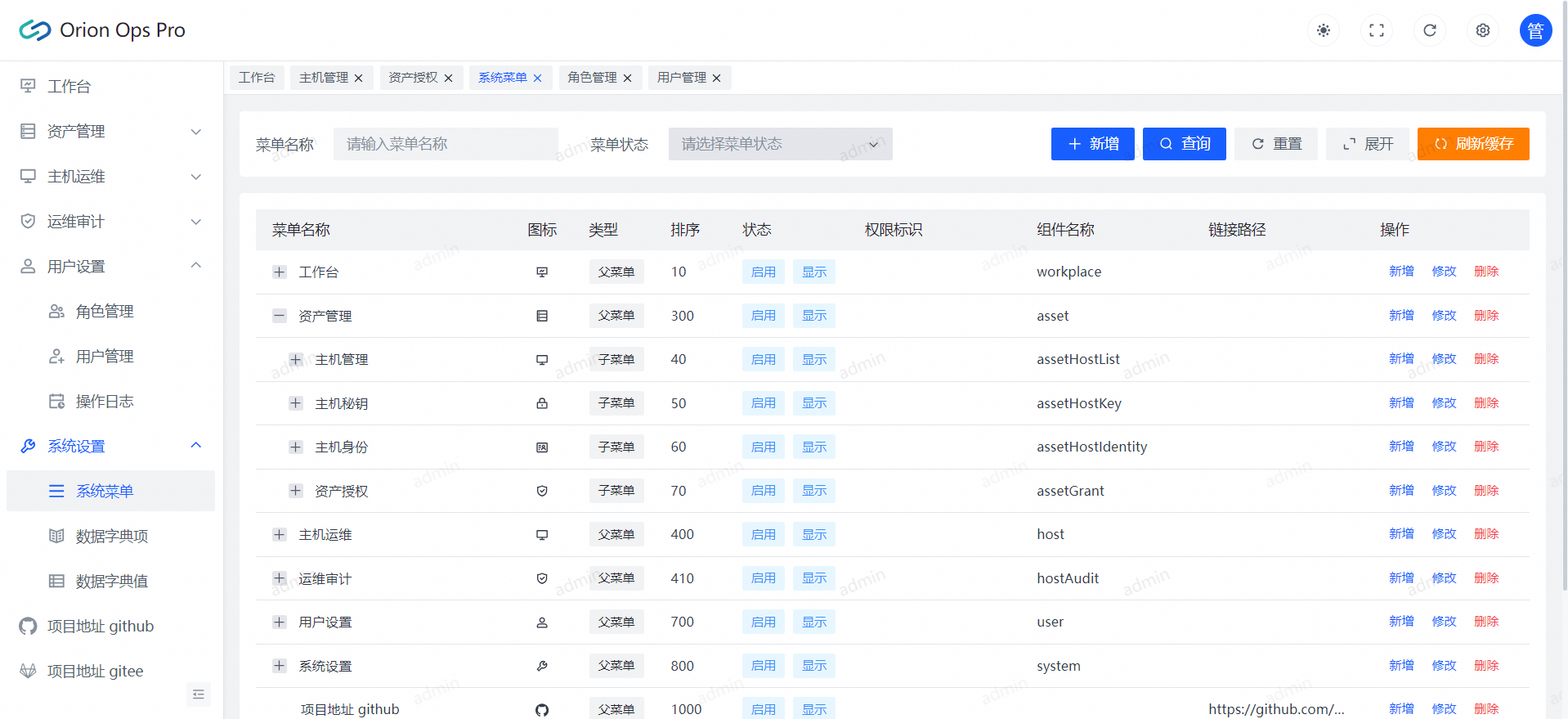This screenshot has width=1568, height=719.
Task: Toggle the light/dark theme sun icon
Action: coord(1323,30)
